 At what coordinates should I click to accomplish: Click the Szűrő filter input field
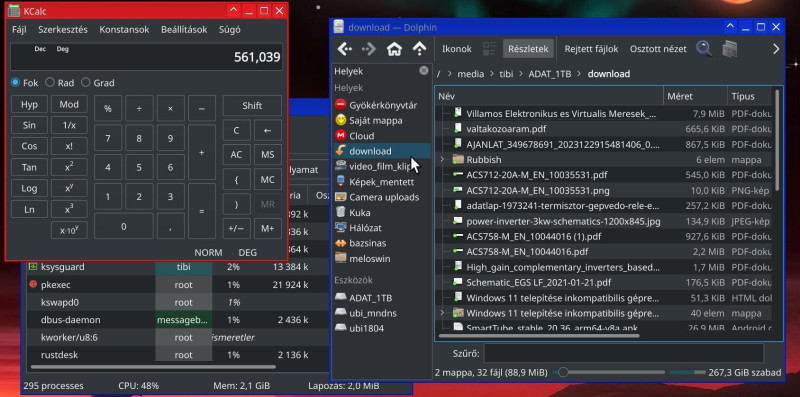click(623, 353)
